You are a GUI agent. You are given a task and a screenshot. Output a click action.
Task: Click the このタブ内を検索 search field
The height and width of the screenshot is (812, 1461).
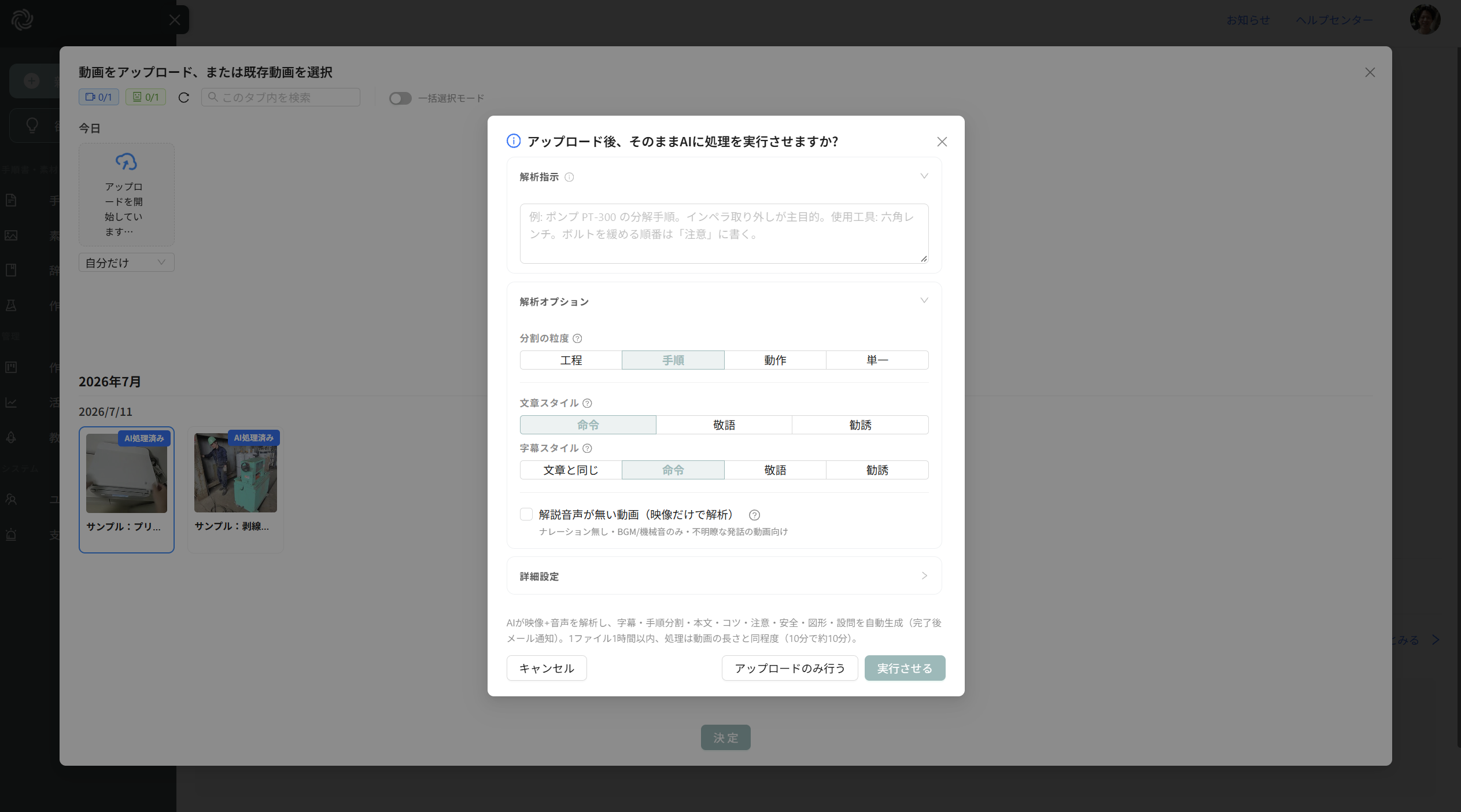tap(281, 97)
